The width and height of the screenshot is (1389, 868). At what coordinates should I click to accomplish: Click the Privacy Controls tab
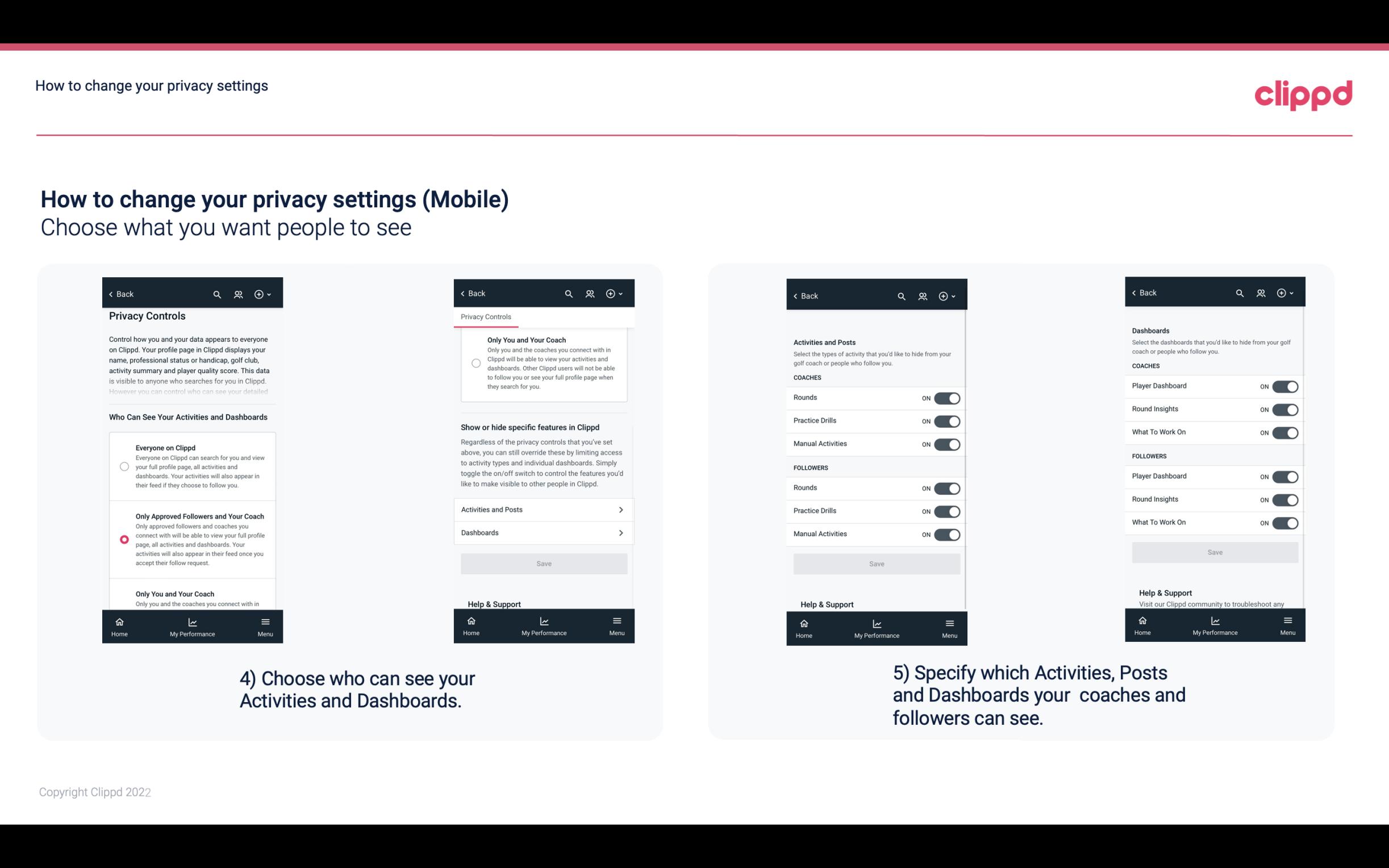(x=486, y=317)
